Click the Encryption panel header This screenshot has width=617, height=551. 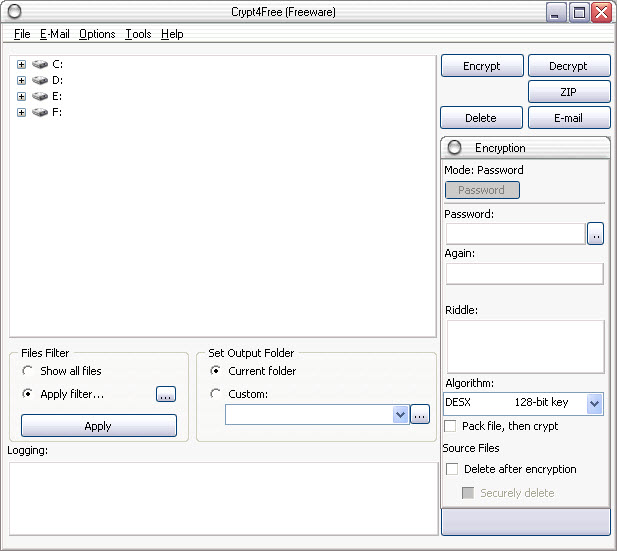[526, 148]
